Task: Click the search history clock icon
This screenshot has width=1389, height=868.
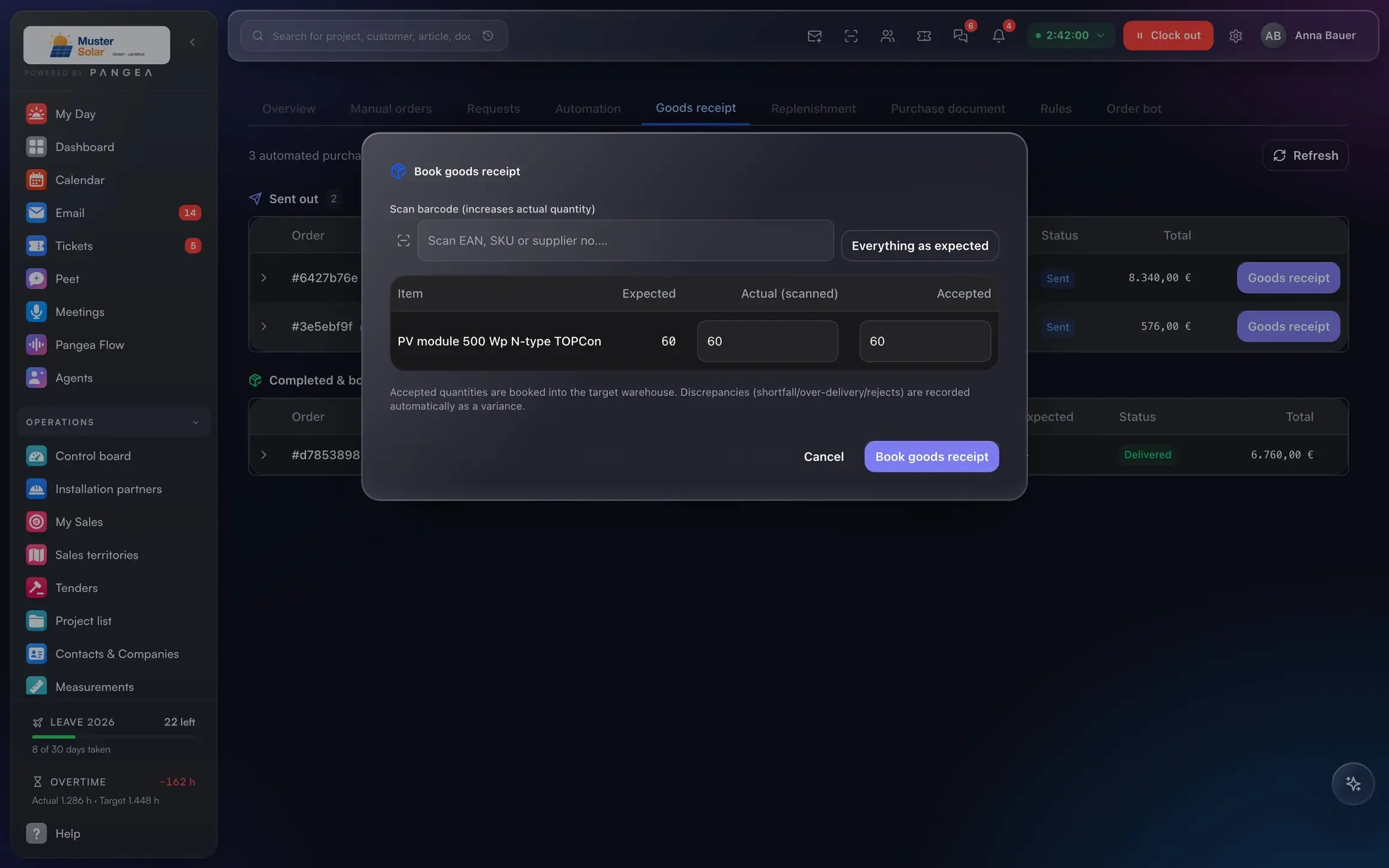Action: [x=487, y=36]
